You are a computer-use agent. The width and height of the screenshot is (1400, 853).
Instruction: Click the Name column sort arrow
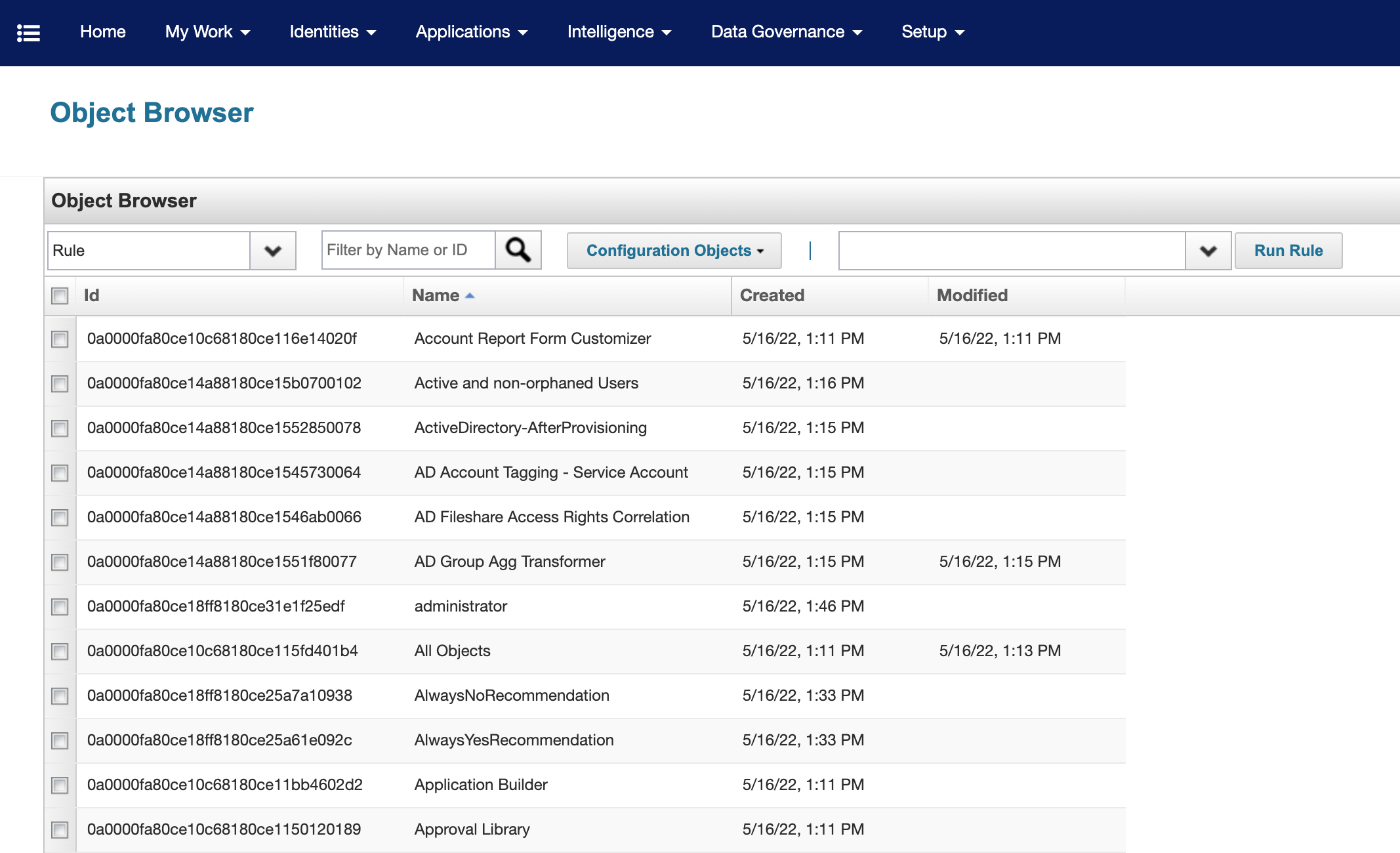[470, 296]
